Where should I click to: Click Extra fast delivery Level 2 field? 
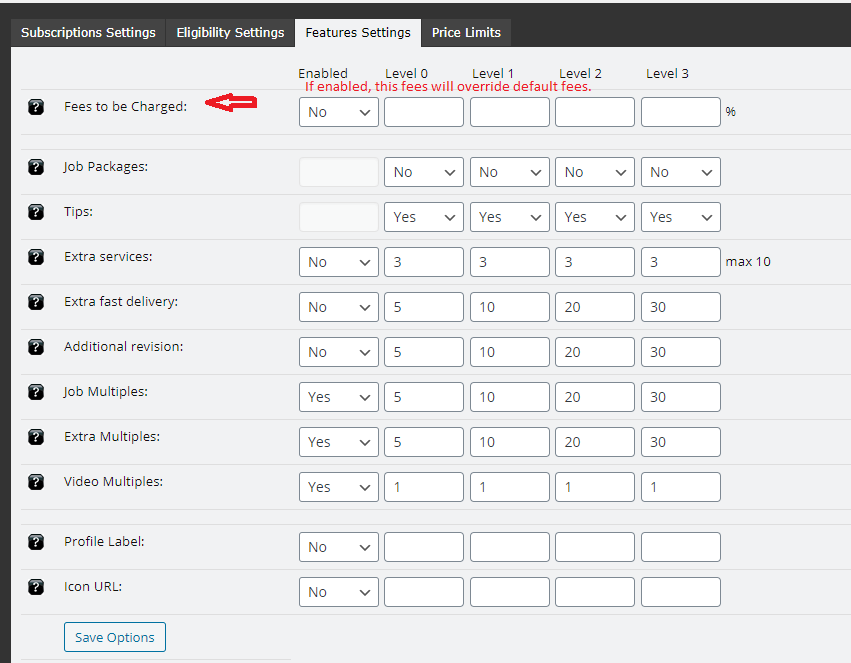pyautogui.click(x=595, y=308)
